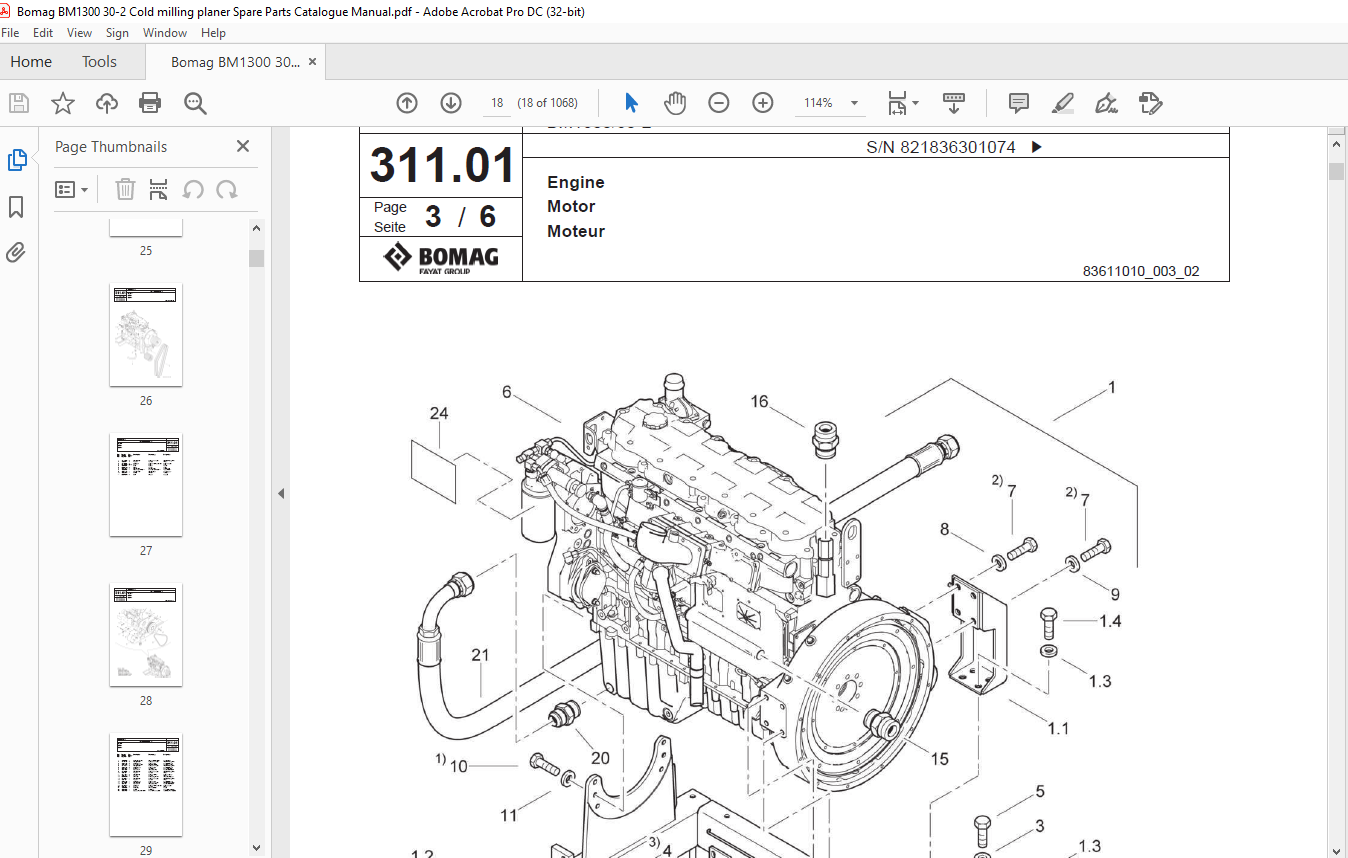1348x858 pixels.
Task: Go to the previous page arrow
Action: 407,103
